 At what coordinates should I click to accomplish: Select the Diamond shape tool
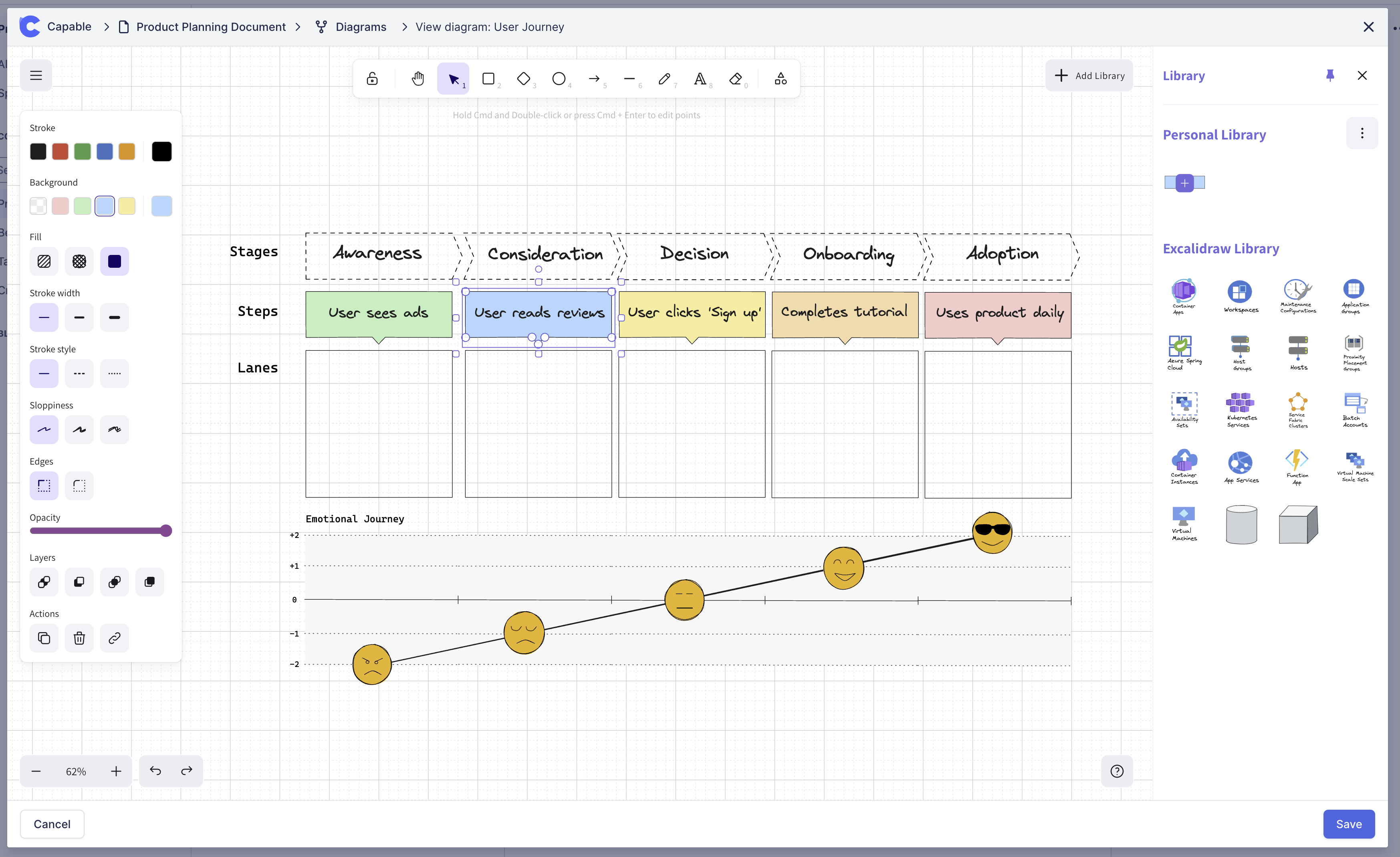tap(523, 79)
